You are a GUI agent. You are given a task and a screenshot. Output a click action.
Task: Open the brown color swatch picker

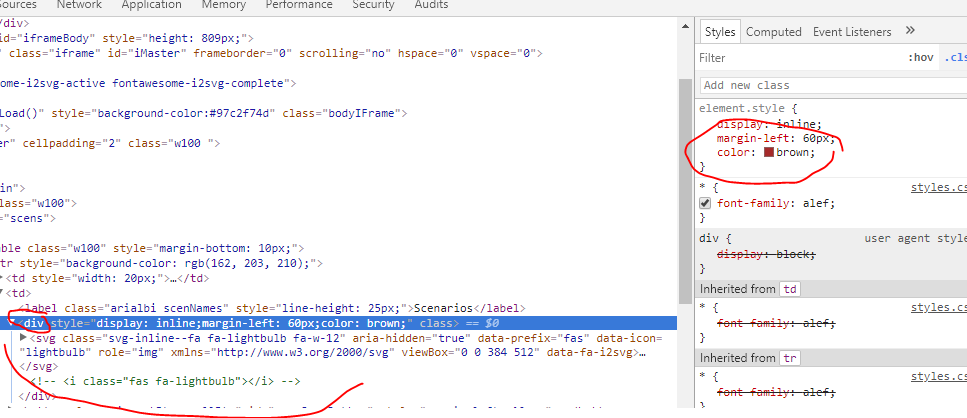768,153
